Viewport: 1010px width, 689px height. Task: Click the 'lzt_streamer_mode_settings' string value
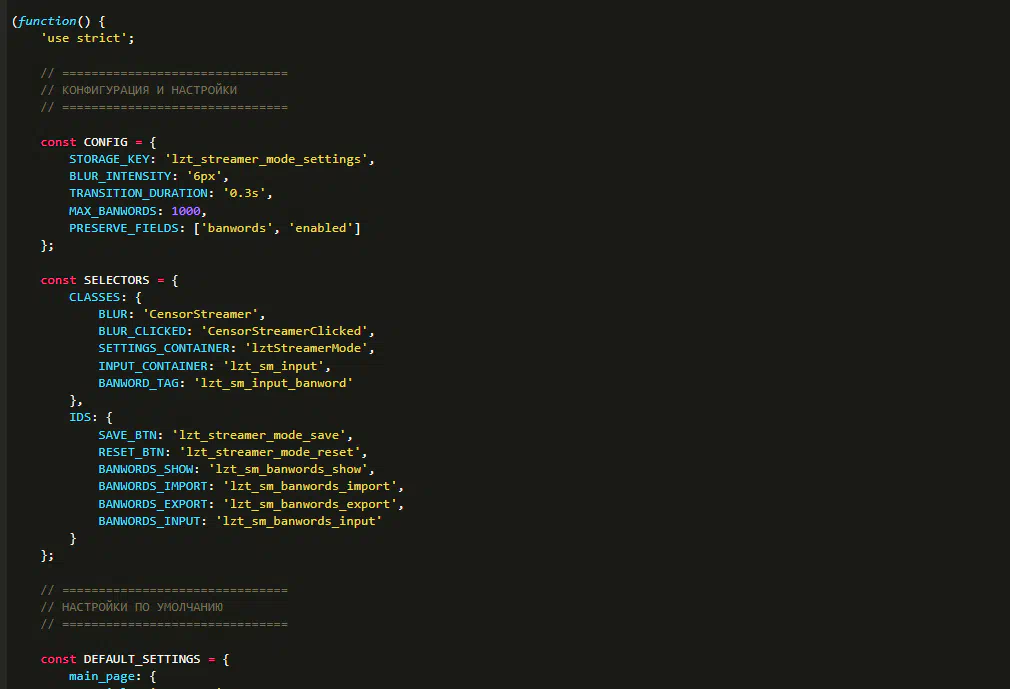click(274, 159)
